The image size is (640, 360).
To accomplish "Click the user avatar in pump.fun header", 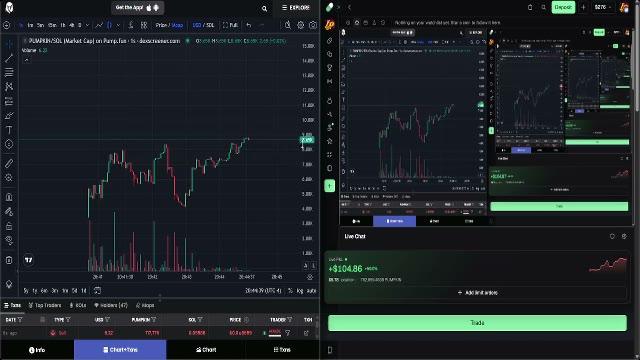I will point(624,7).
